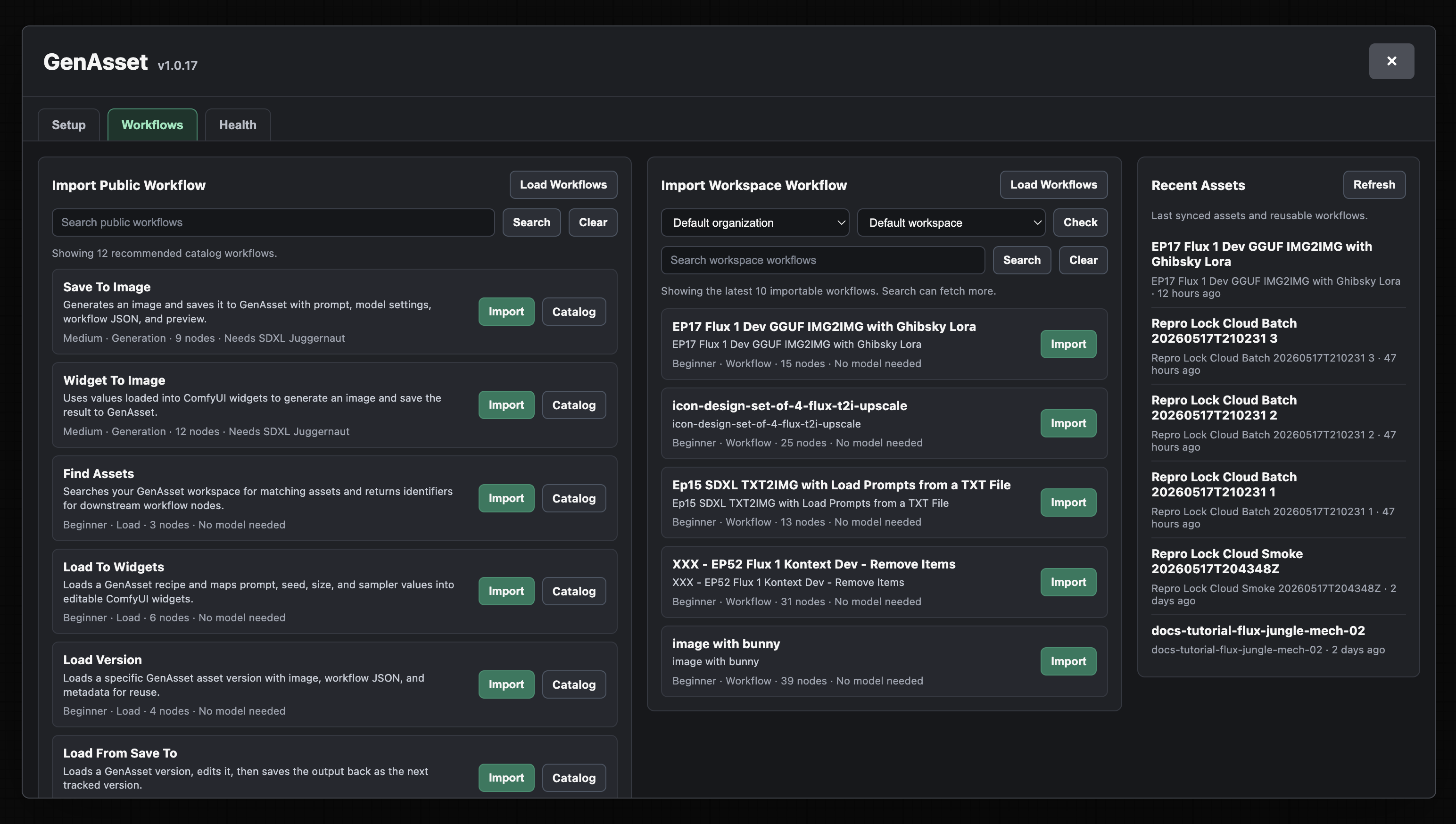This screenshot has width=1456, height=824.
Task: Import the Load Version workflow
Action: click(506, 685)
